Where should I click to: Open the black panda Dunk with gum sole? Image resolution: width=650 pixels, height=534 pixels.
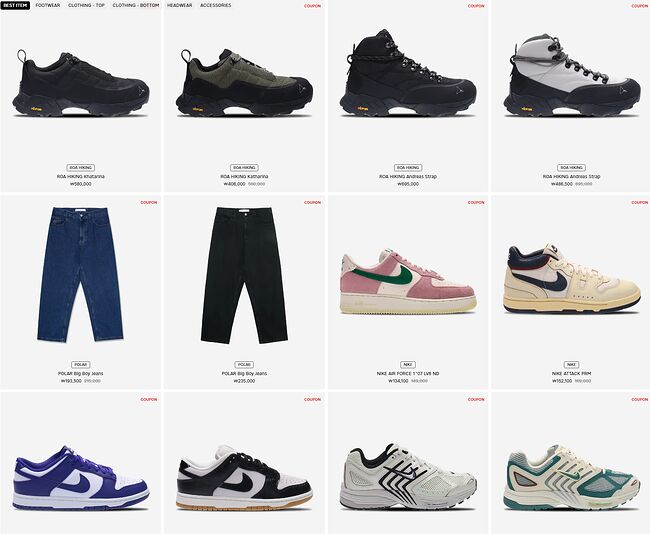tap(244, 478)
